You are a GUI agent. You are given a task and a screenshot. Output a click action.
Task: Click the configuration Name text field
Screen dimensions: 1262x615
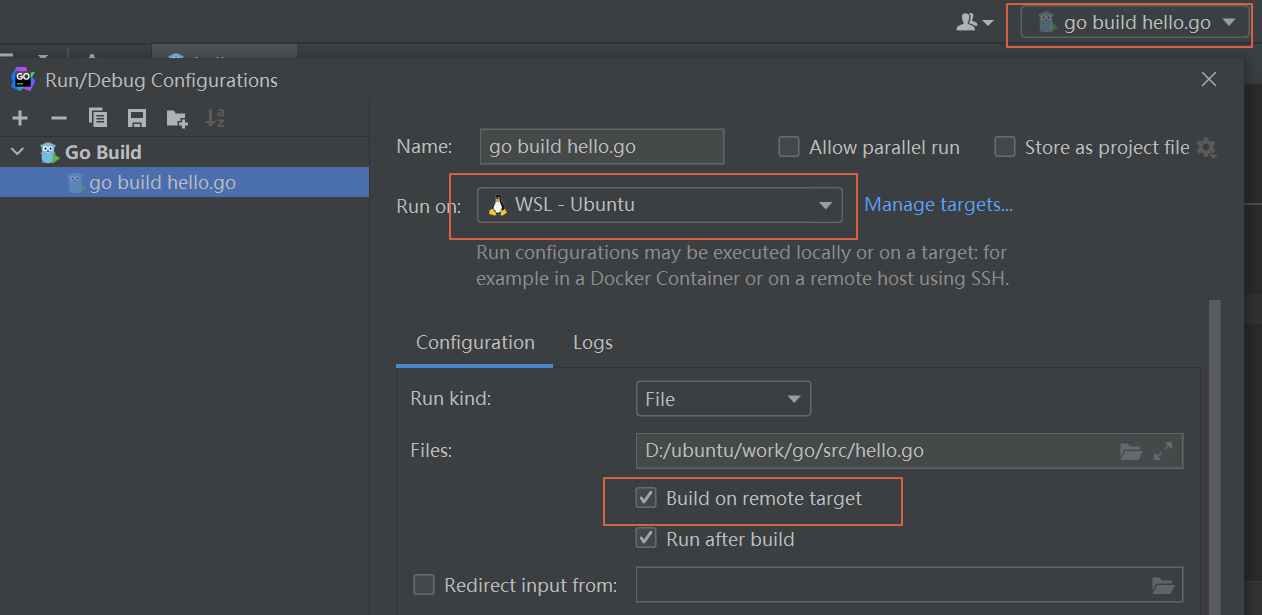tap(601, 148)
